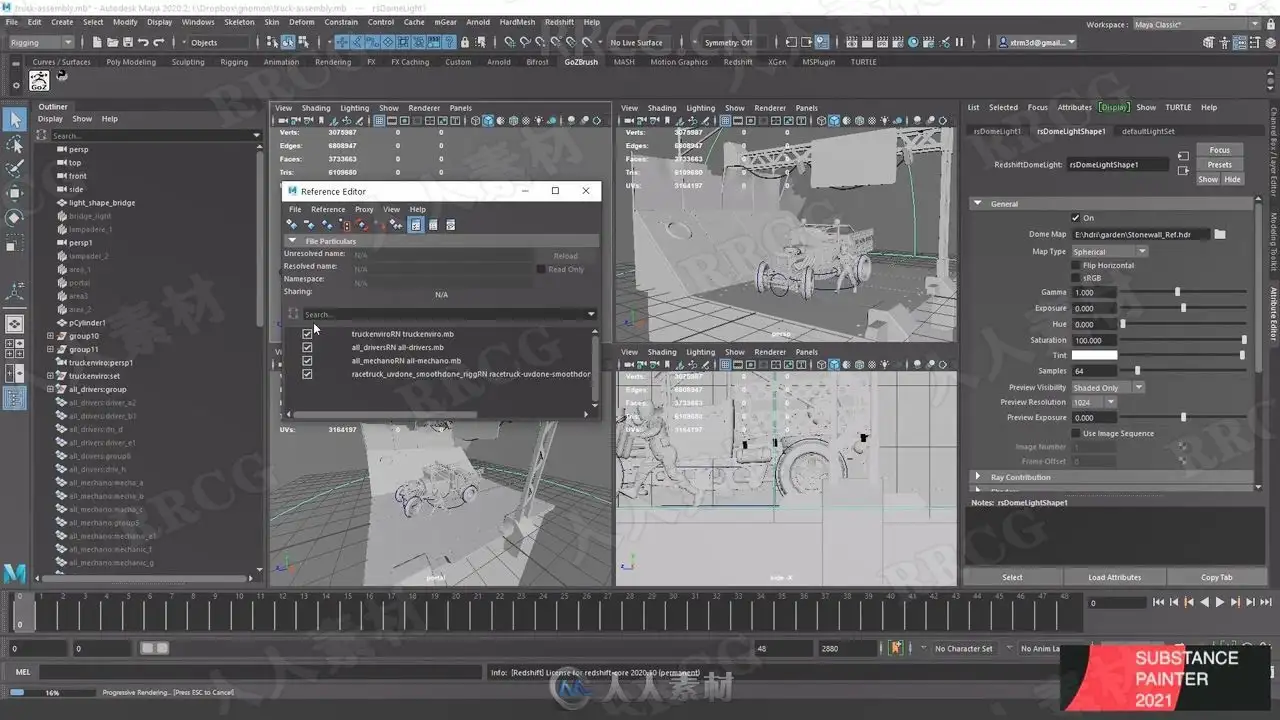1280x720 pixels.
Task: Enable Flip Horizontal checkbox
Action: (x=1076, y=265)
